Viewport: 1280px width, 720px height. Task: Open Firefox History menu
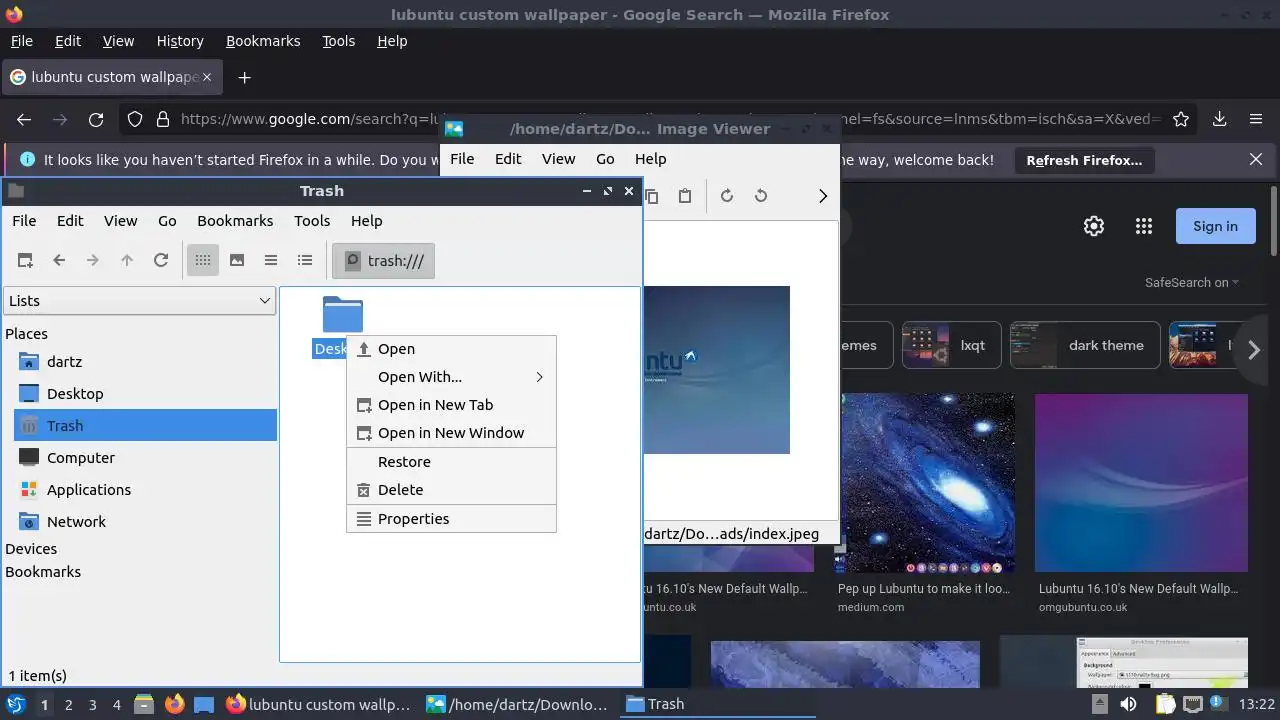[x=180, y=41]
